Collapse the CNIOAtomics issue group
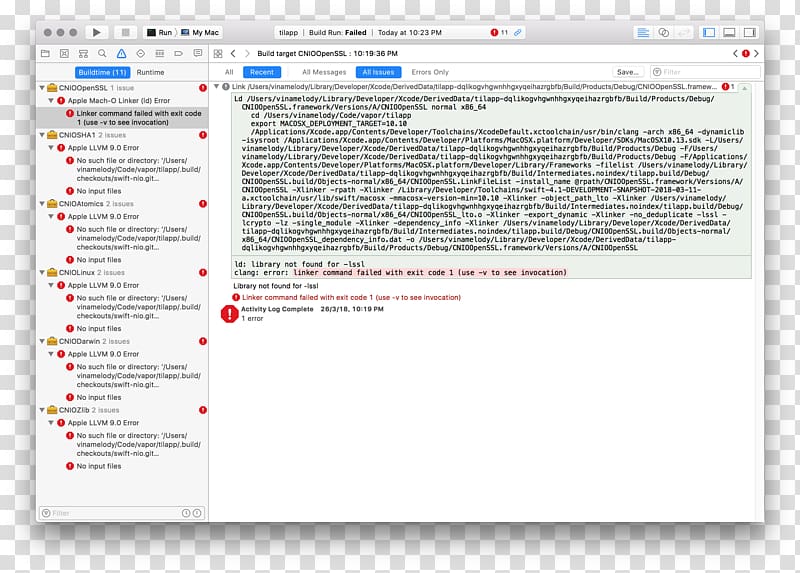 coord(42,204)
